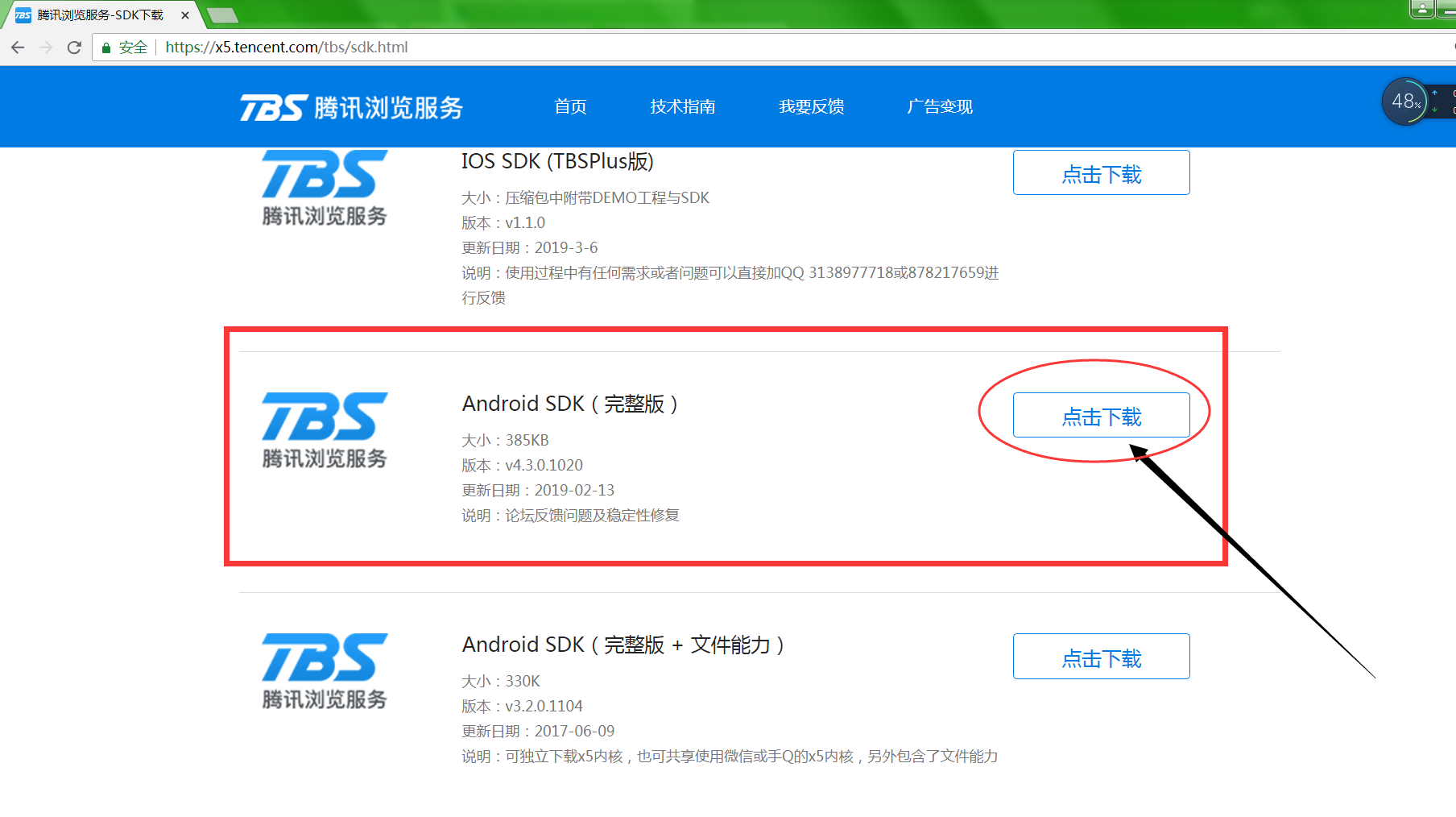Click the green security lock icon
The height and width of the screenshot is (817, 1456).
[x=105, y=47]
